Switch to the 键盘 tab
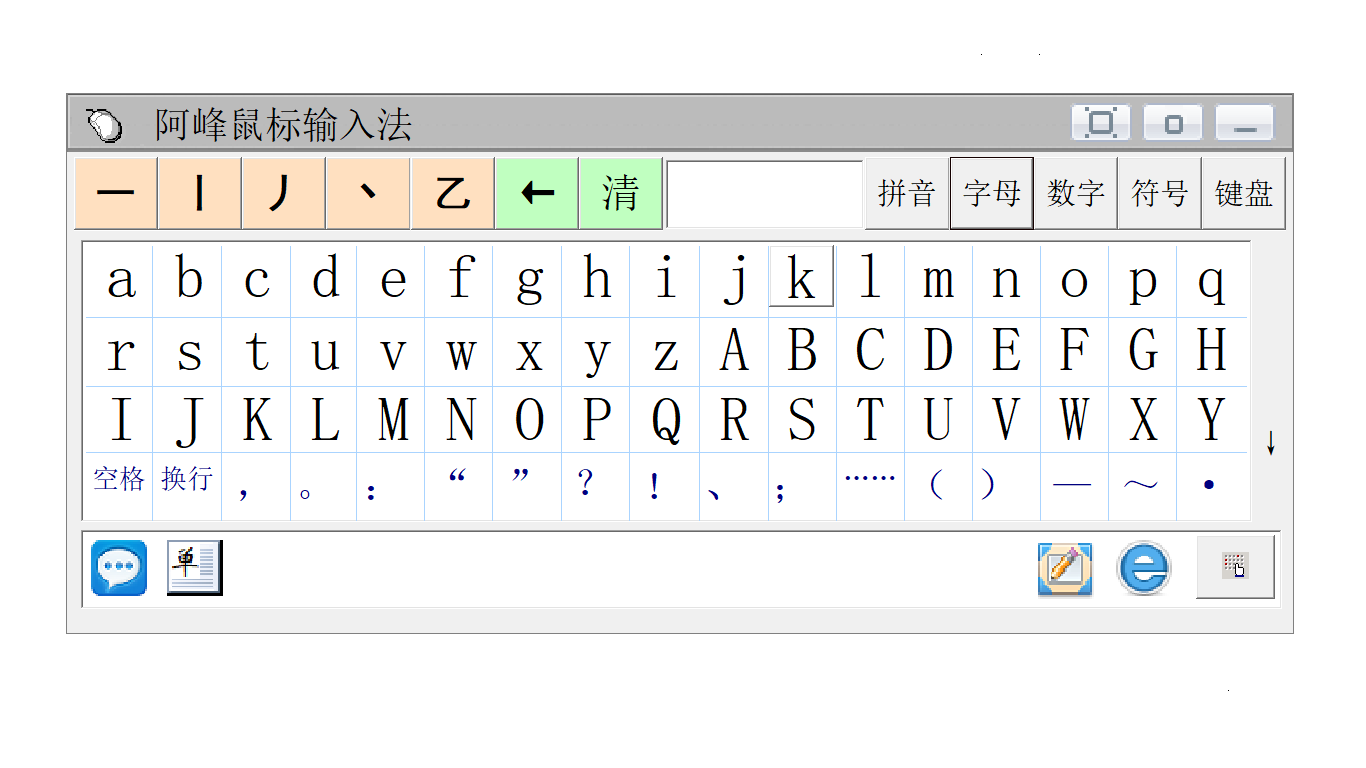 click(1244, 193)
